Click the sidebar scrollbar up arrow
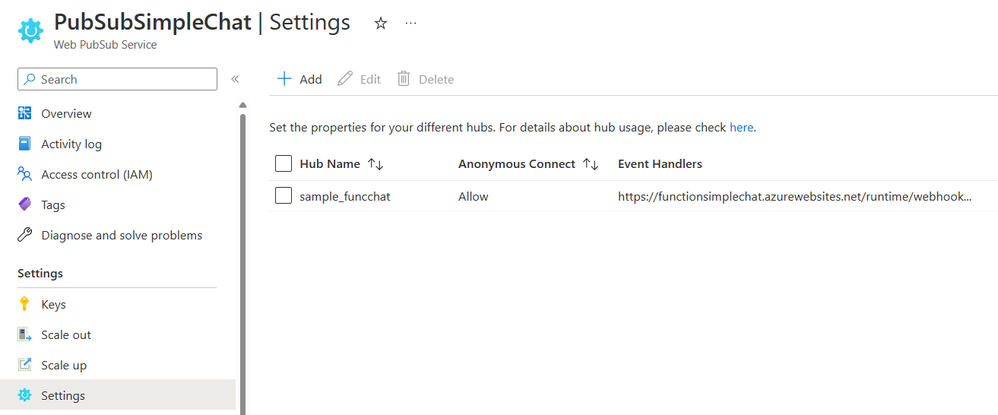998x415 pixels. point(242,105)
